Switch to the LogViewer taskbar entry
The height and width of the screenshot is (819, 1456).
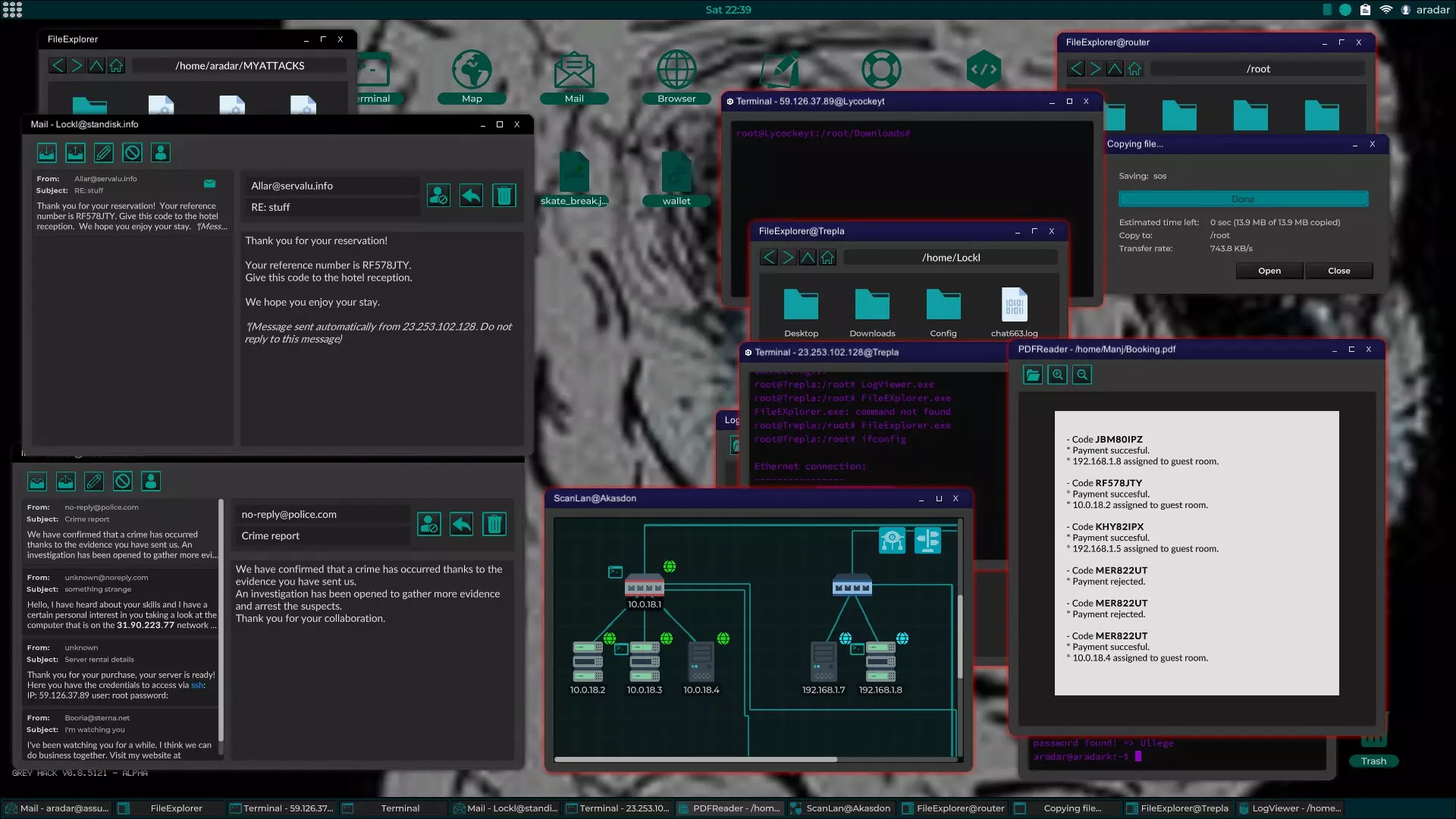click(x=1289, y=808)
